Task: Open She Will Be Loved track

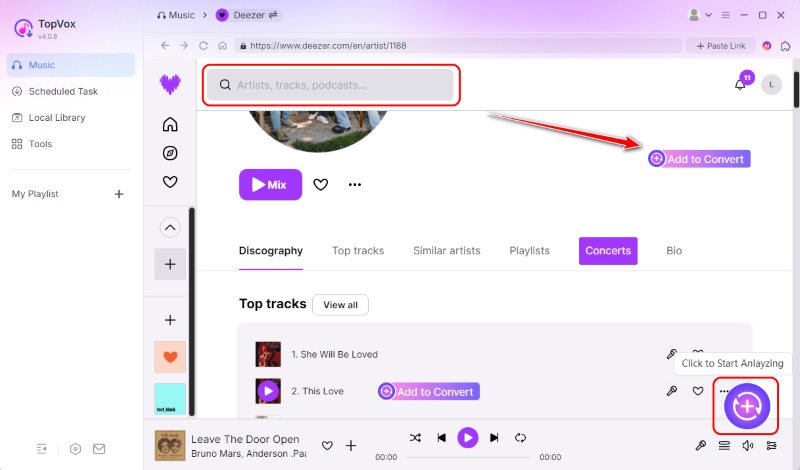Action: click(x=339, y=354)
